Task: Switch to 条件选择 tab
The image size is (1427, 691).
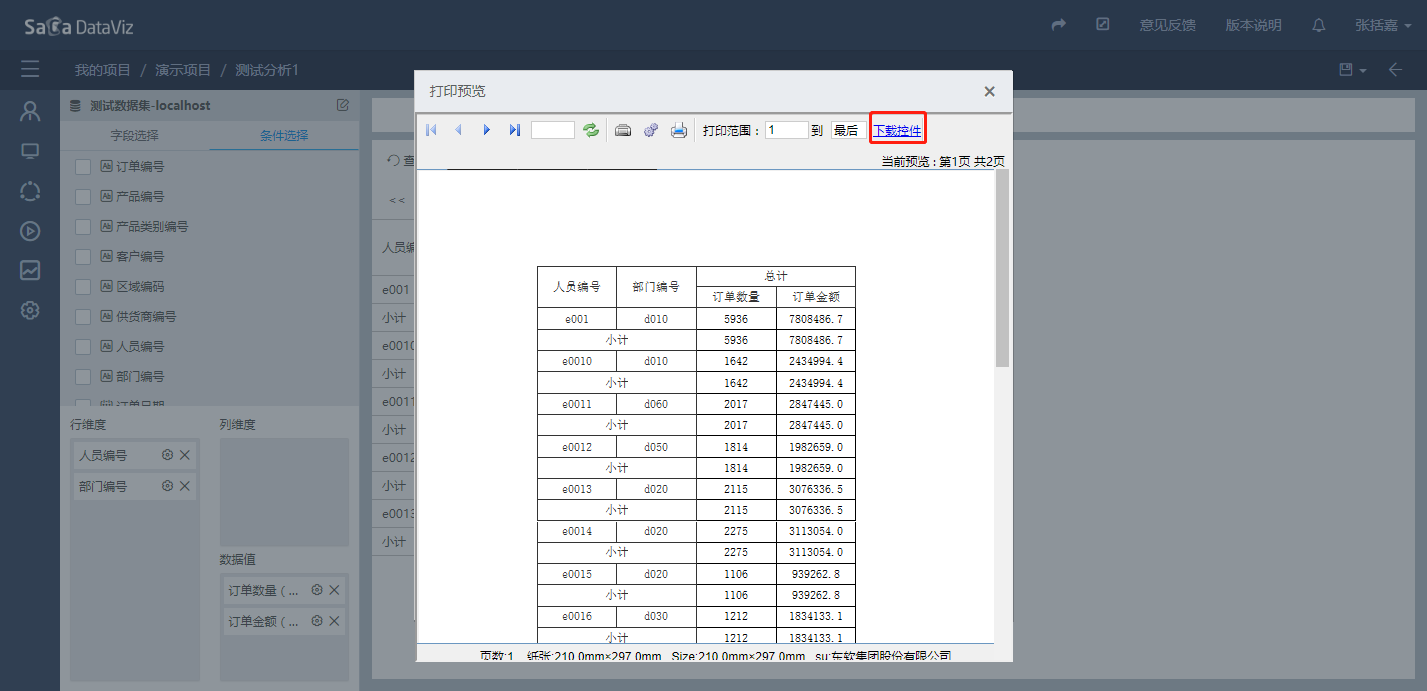Action: [x=284, y=135]
